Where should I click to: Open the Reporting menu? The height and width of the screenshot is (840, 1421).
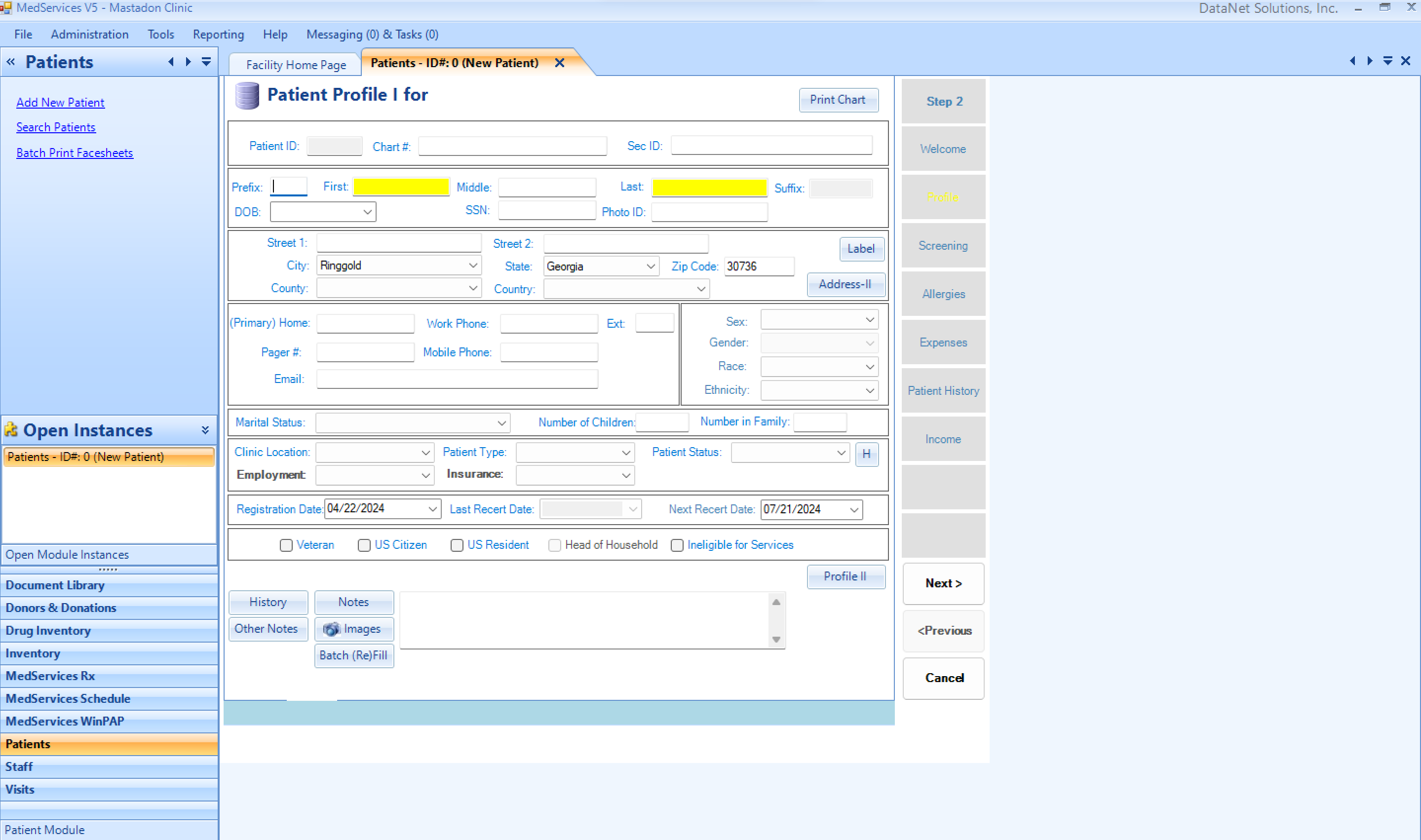point(219,35)
